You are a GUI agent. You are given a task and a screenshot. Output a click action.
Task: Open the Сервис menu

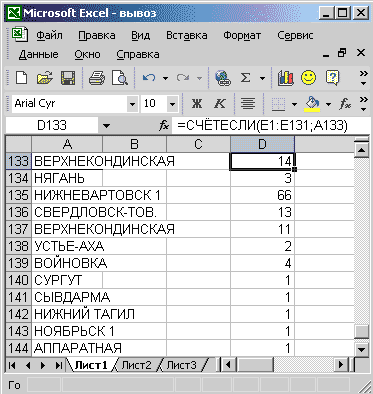click(x=295, y=35)
